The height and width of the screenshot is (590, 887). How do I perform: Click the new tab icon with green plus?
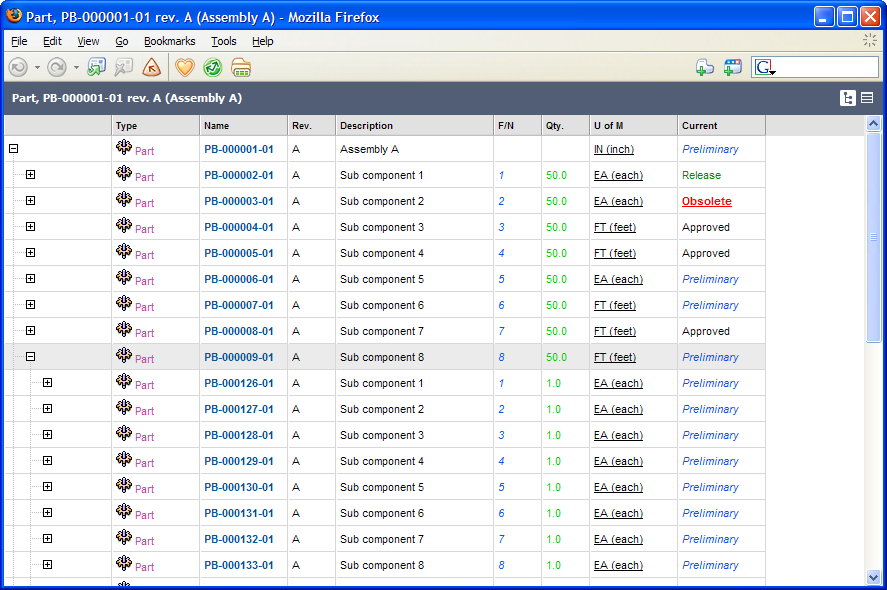pyautogui.click(x=705, y=67)
